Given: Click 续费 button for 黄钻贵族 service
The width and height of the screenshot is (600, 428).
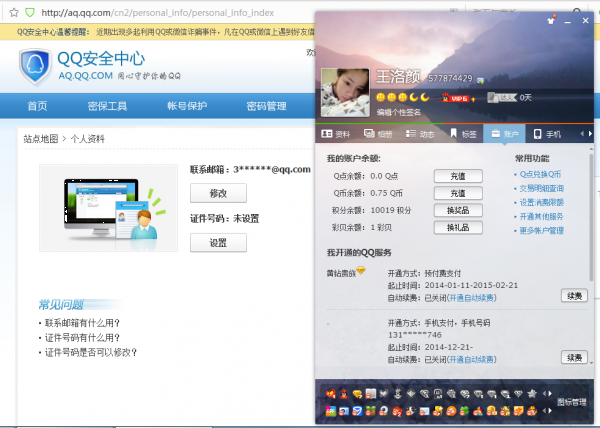Looking at the screenshot, I should coord(574,296).
